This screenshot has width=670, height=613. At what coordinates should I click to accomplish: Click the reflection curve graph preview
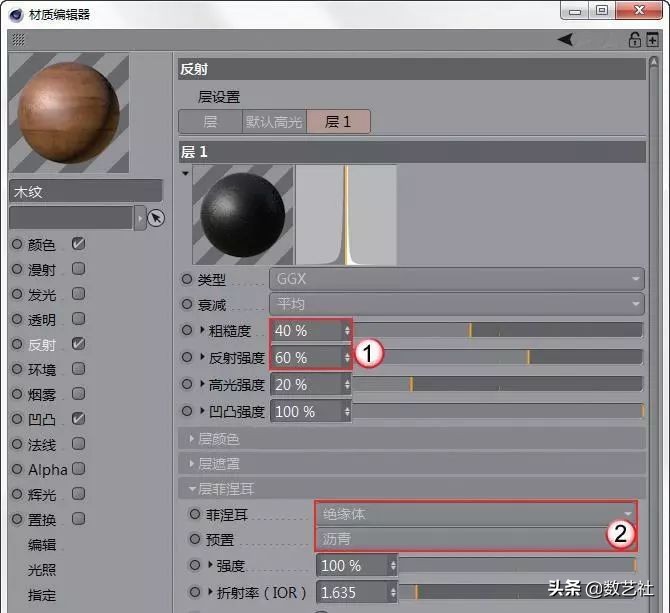pos(346,215)
